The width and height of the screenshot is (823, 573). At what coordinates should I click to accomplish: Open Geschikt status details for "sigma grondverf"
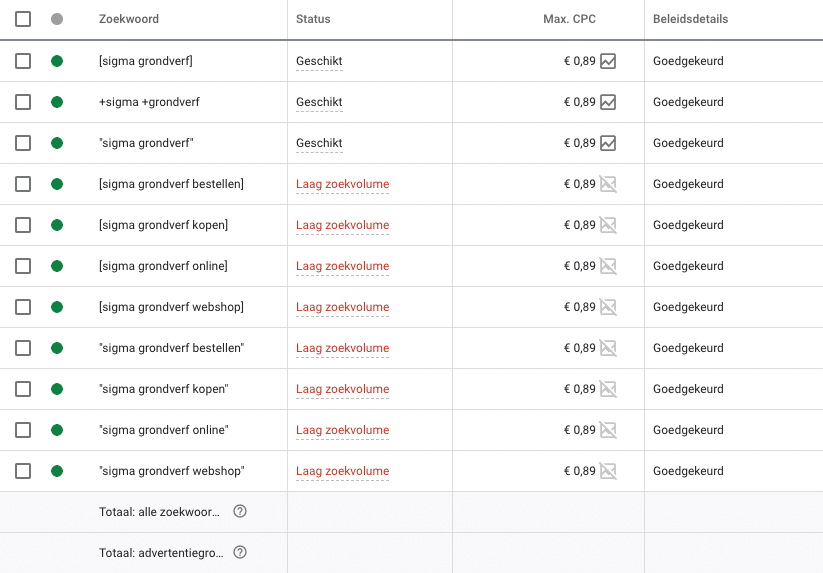click(x=319, y=143)
